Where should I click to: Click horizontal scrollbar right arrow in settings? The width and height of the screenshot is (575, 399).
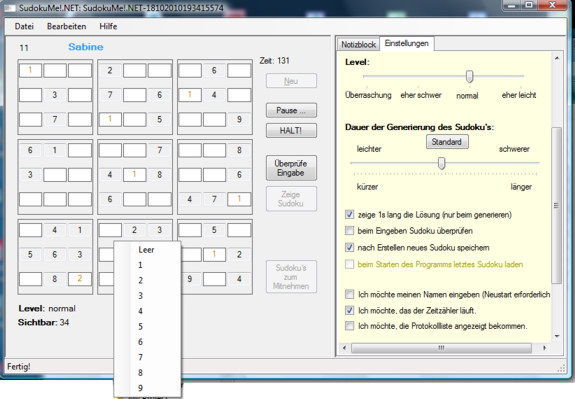click(x=545, y=348)
